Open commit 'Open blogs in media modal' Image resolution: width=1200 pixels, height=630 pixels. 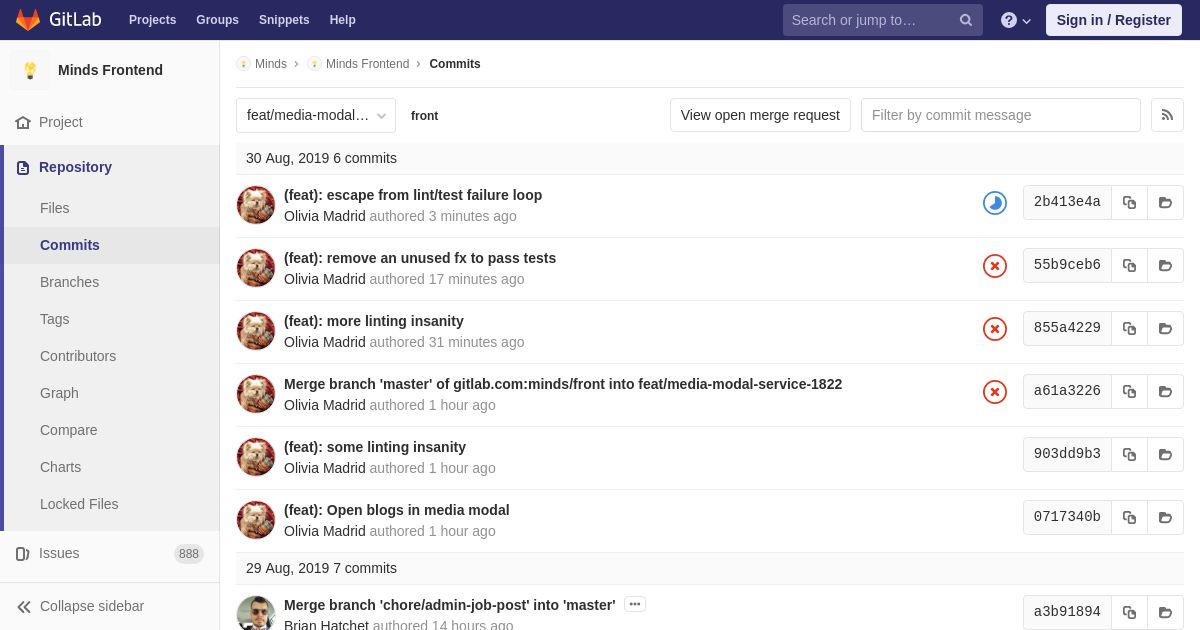pyautogui.click(x=397, y=510)
